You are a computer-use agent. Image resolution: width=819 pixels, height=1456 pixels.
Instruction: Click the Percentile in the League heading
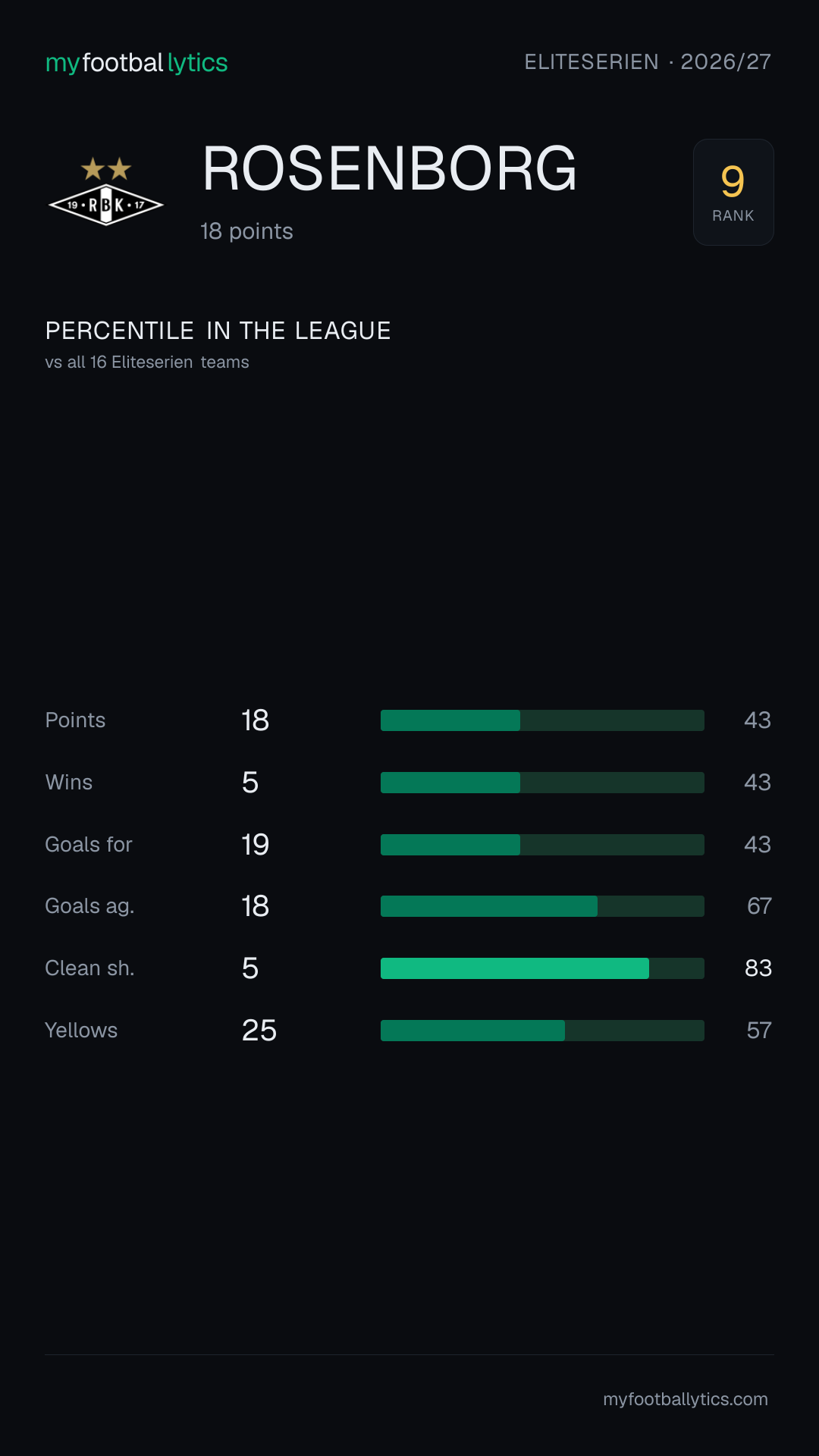(218, 331)
